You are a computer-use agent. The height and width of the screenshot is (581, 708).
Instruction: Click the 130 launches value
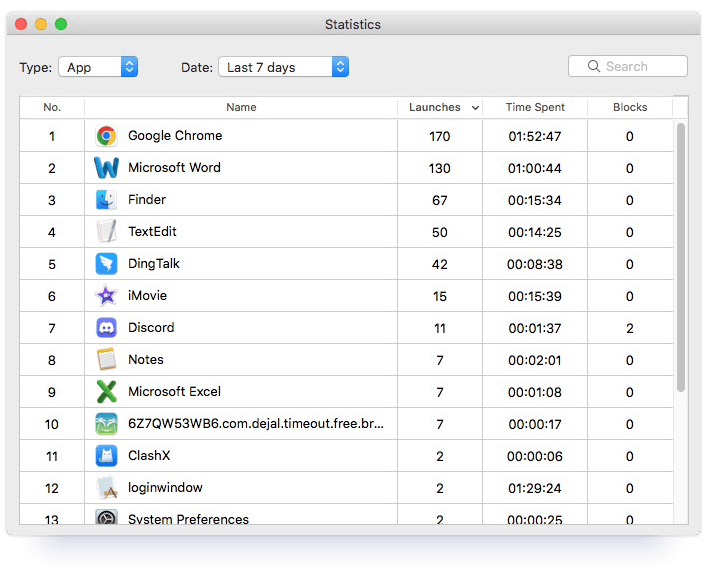tap(439, 168)
